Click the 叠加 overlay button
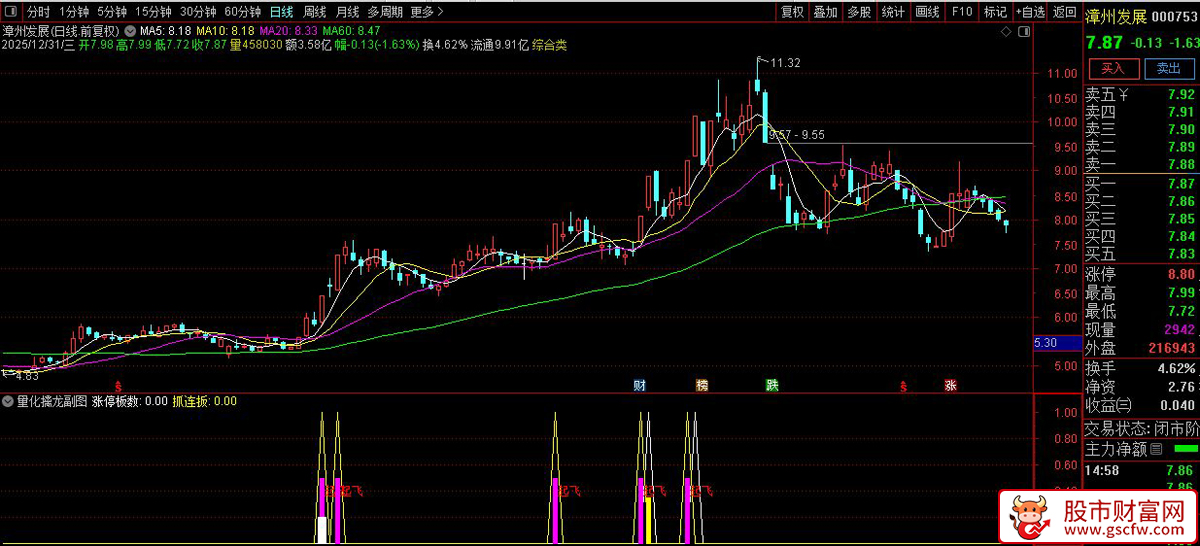1200x546 pixels. (x=826, y=12)
